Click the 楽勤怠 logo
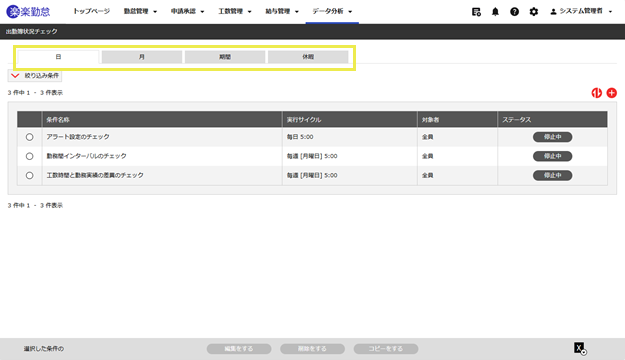This screenshot has height=360, width=625. (28, 12)
